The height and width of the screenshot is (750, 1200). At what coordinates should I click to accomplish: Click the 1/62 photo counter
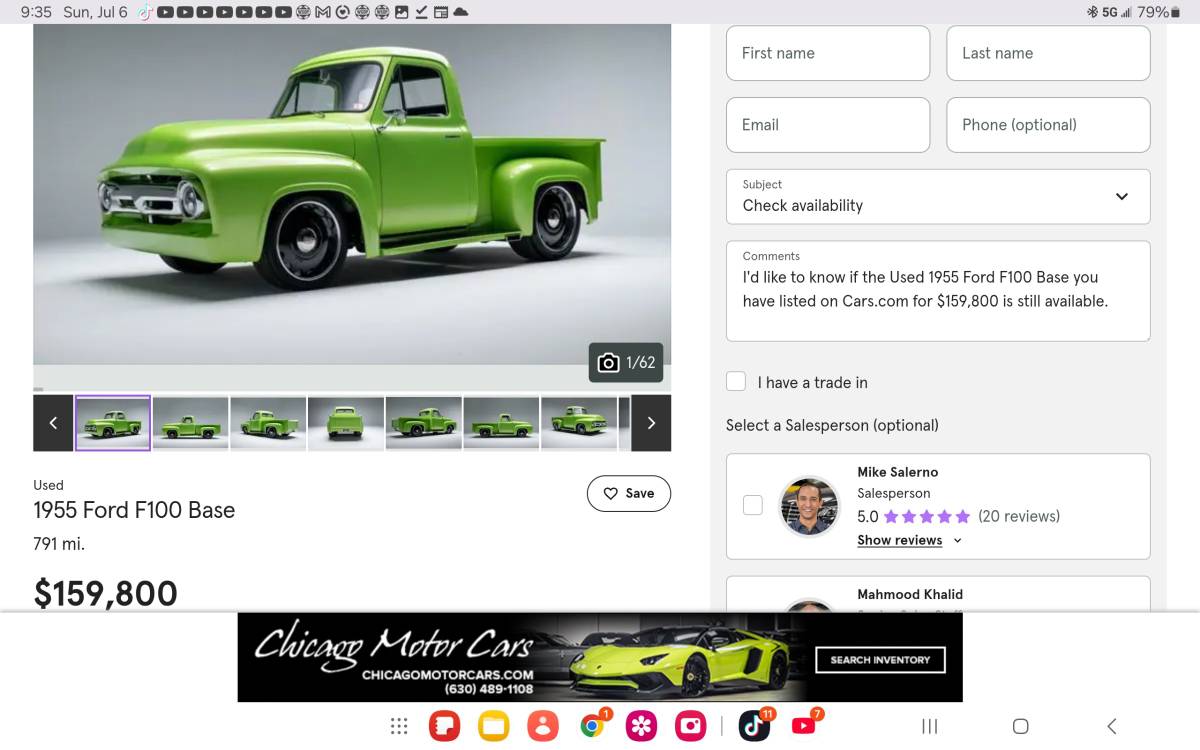(x=626, y=363)
